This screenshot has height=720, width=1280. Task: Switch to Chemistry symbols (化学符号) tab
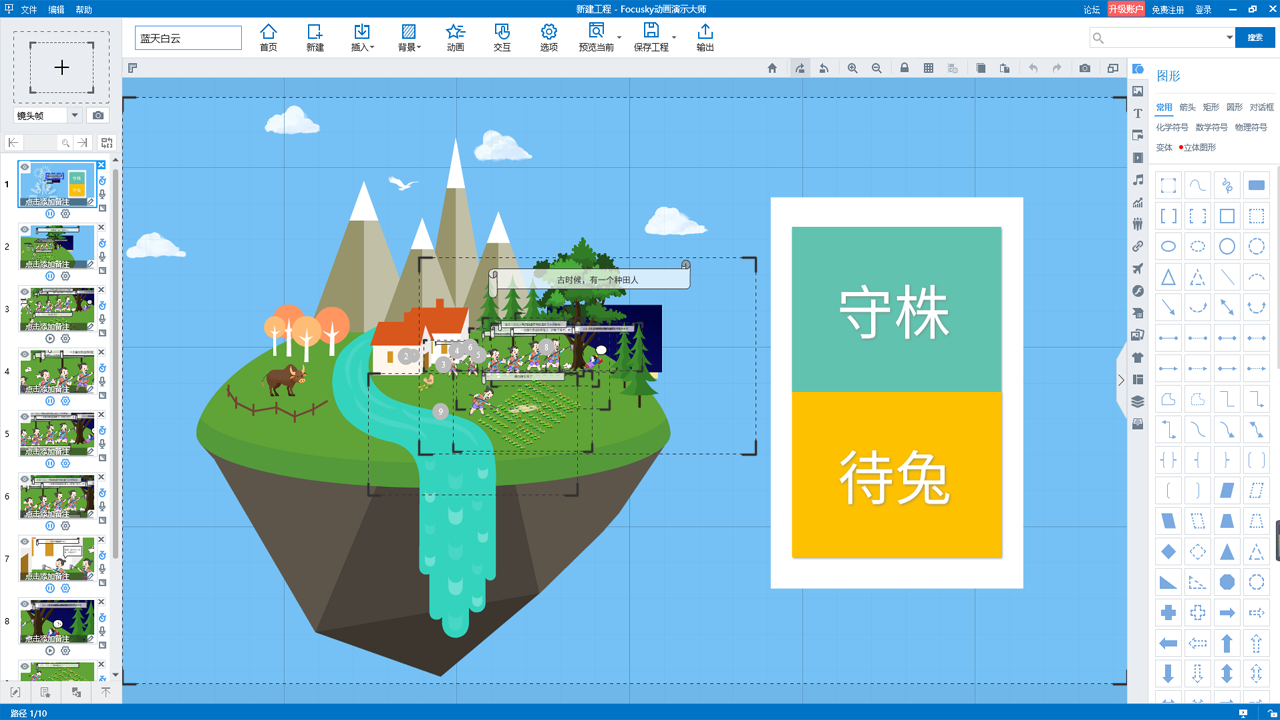point(1172,127)
